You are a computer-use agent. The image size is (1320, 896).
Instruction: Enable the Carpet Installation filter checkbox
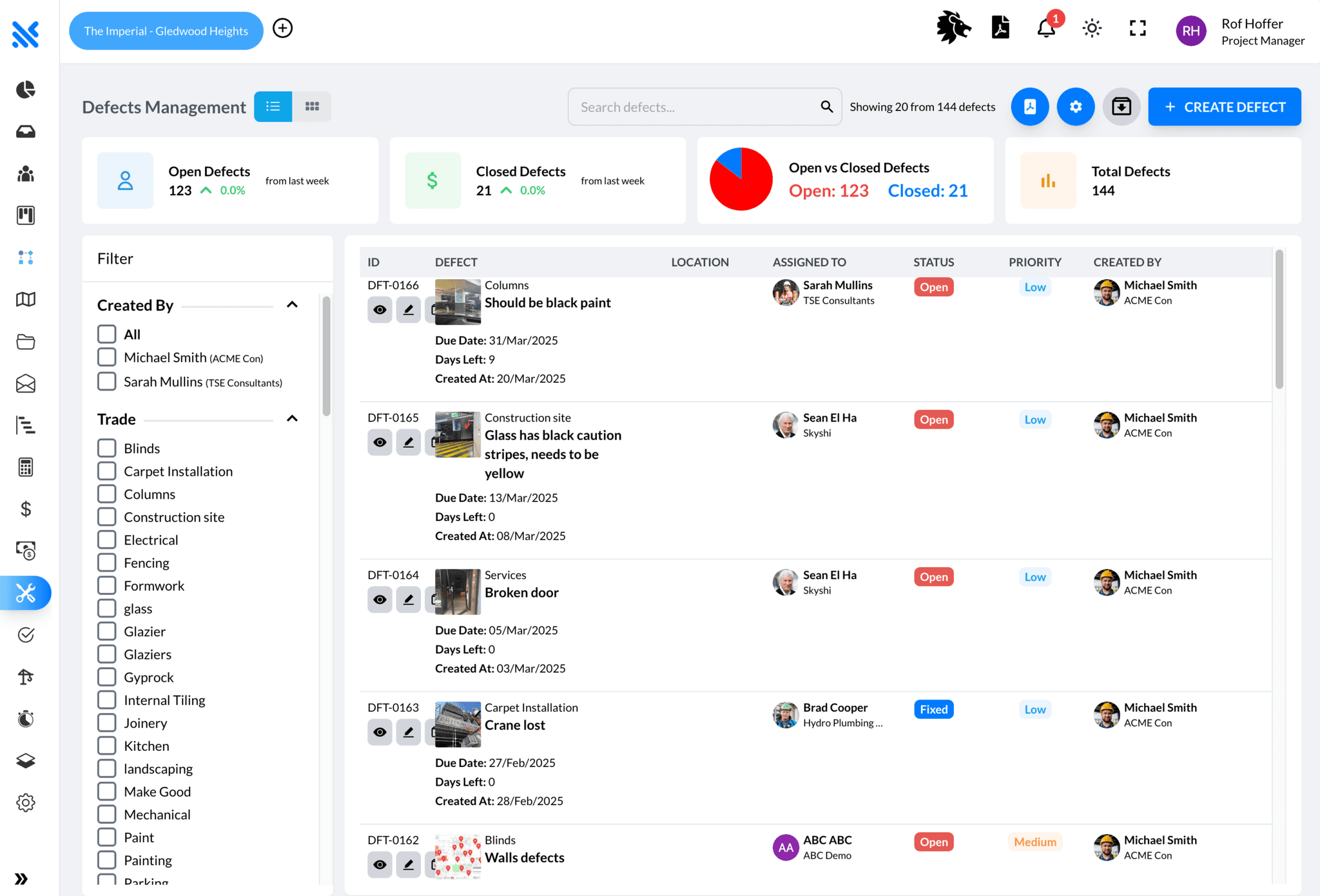pos(107,471)
